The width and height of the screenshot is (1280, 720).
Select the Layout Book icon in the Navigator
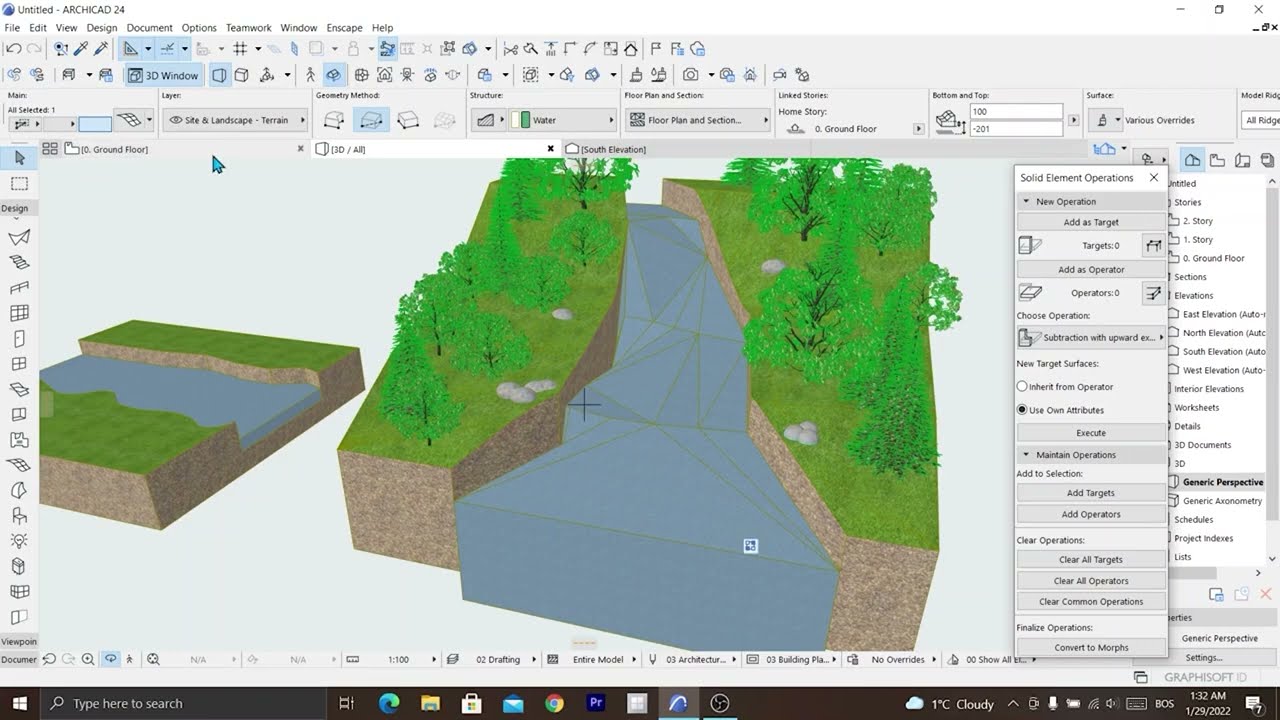[1242, 160]
